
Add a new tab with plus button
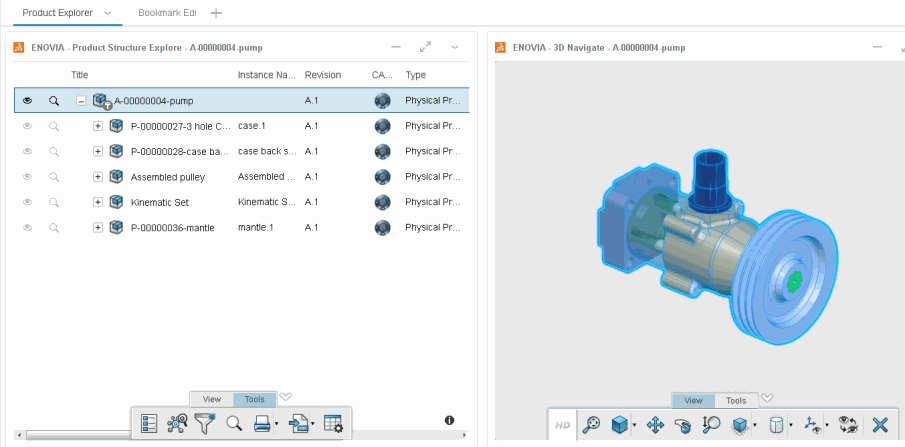click(216, 13)
